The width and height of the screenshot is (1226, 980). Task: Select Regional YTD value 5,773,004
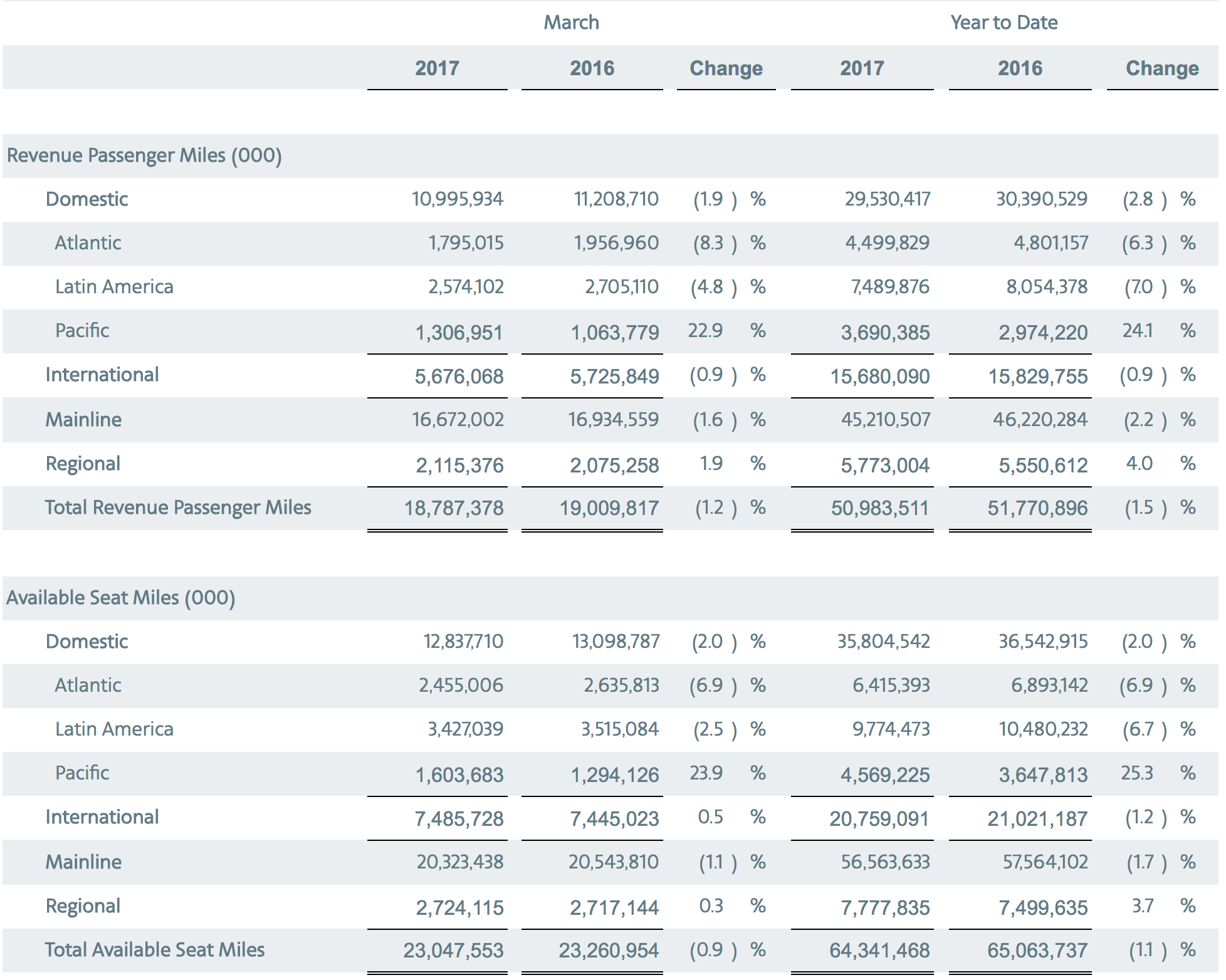pos(885,466)
